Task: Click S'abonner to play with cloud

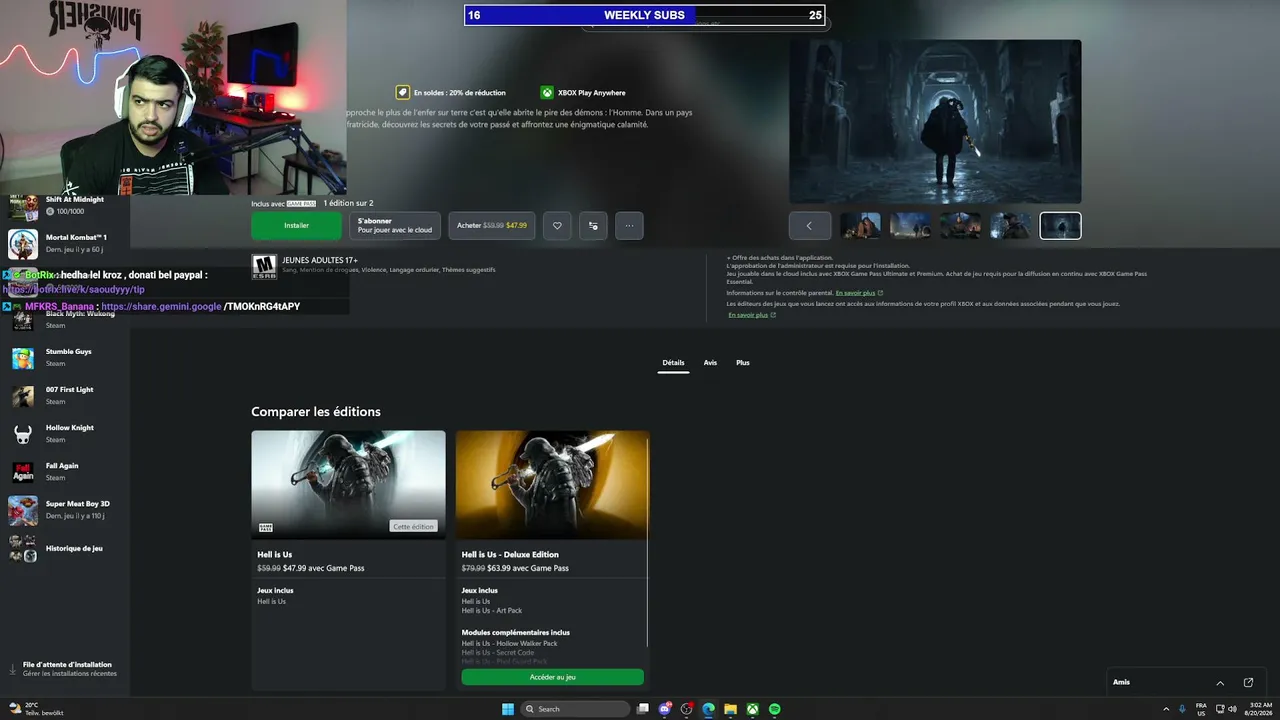Action: pos(395,226)
